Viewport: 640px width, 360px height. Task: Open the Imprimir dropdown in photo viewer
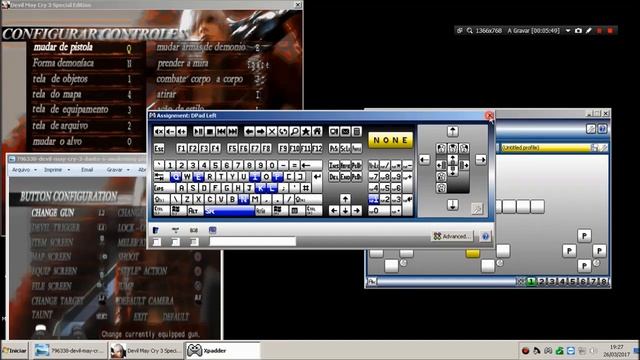pos(57,170)
